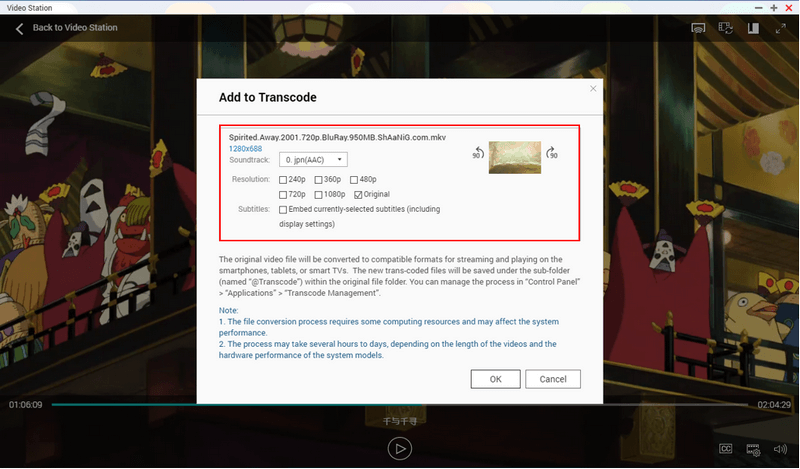Image resolution: width=800 pixels, height=469 pixels.
Task: Click the 1280x688 resolution text
Action: (245, 149)
